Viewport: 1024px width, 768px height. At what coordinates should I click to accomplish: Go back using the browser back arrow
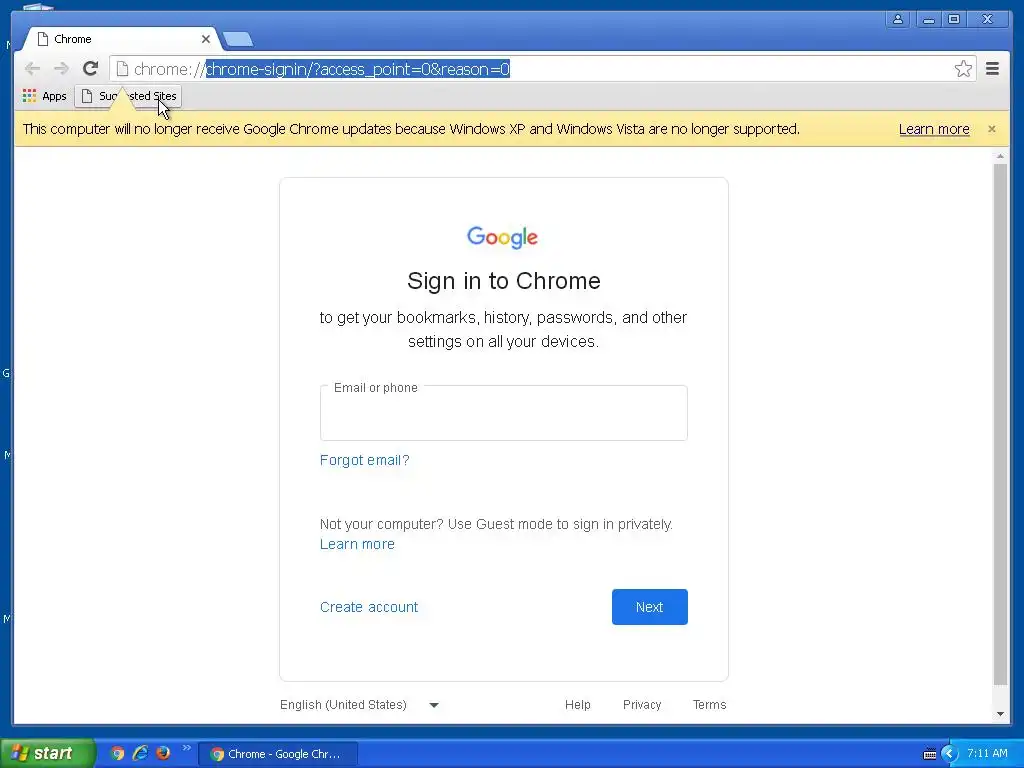click(x=32, y=69)
